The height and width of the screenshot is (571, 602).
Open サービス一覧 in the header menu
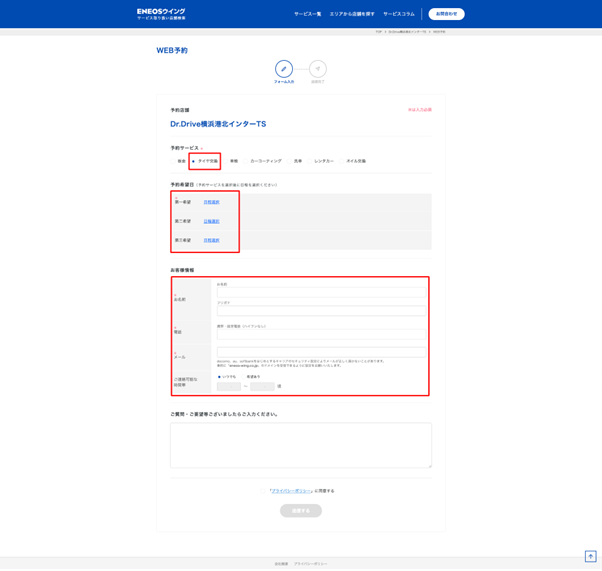point(307,14)
